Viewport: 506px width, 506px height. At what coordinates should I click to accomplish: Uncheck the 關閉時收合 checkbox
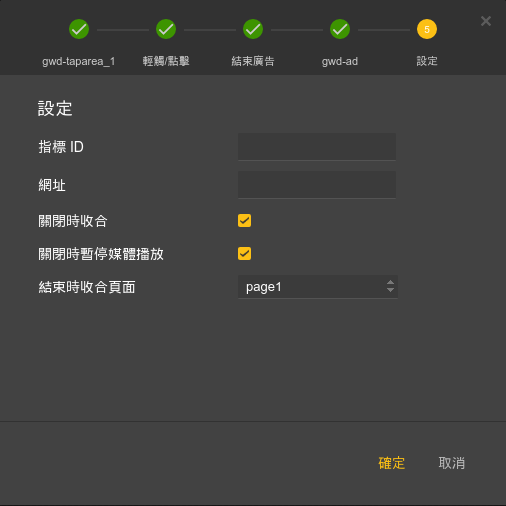pyautogui.click(x=245, y=221)
